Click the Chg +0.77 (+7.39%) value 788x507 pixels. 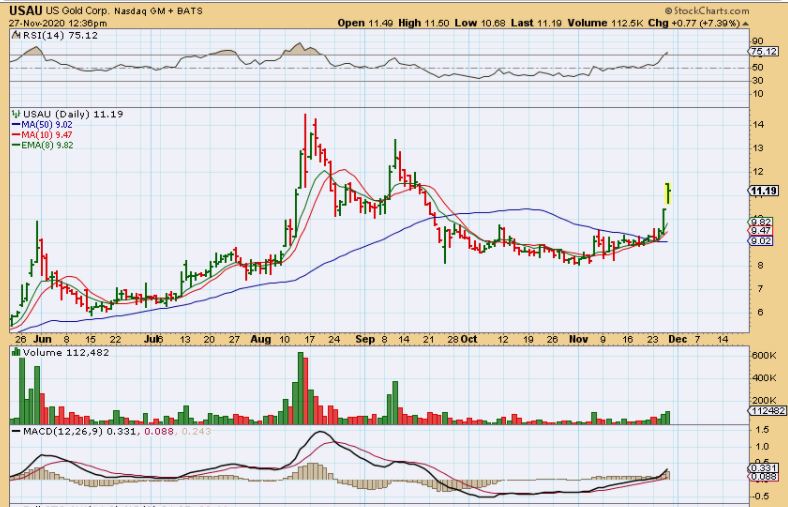[694, 23]
